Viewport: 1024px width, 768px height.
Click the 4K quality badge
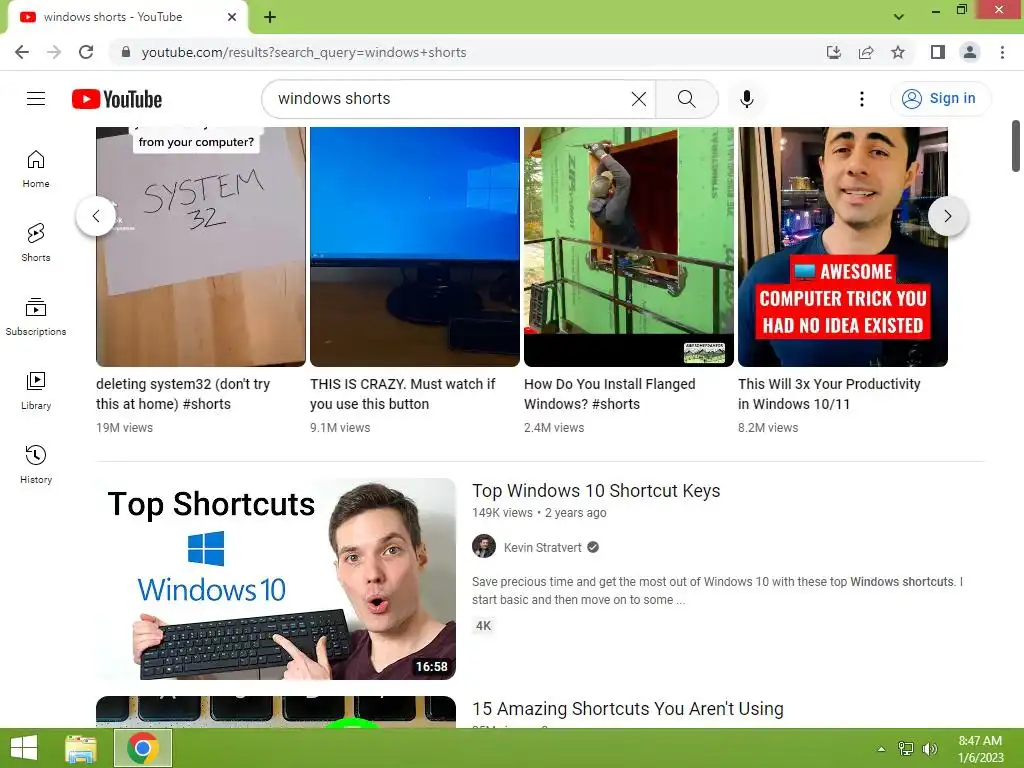(x=483, y=626)
